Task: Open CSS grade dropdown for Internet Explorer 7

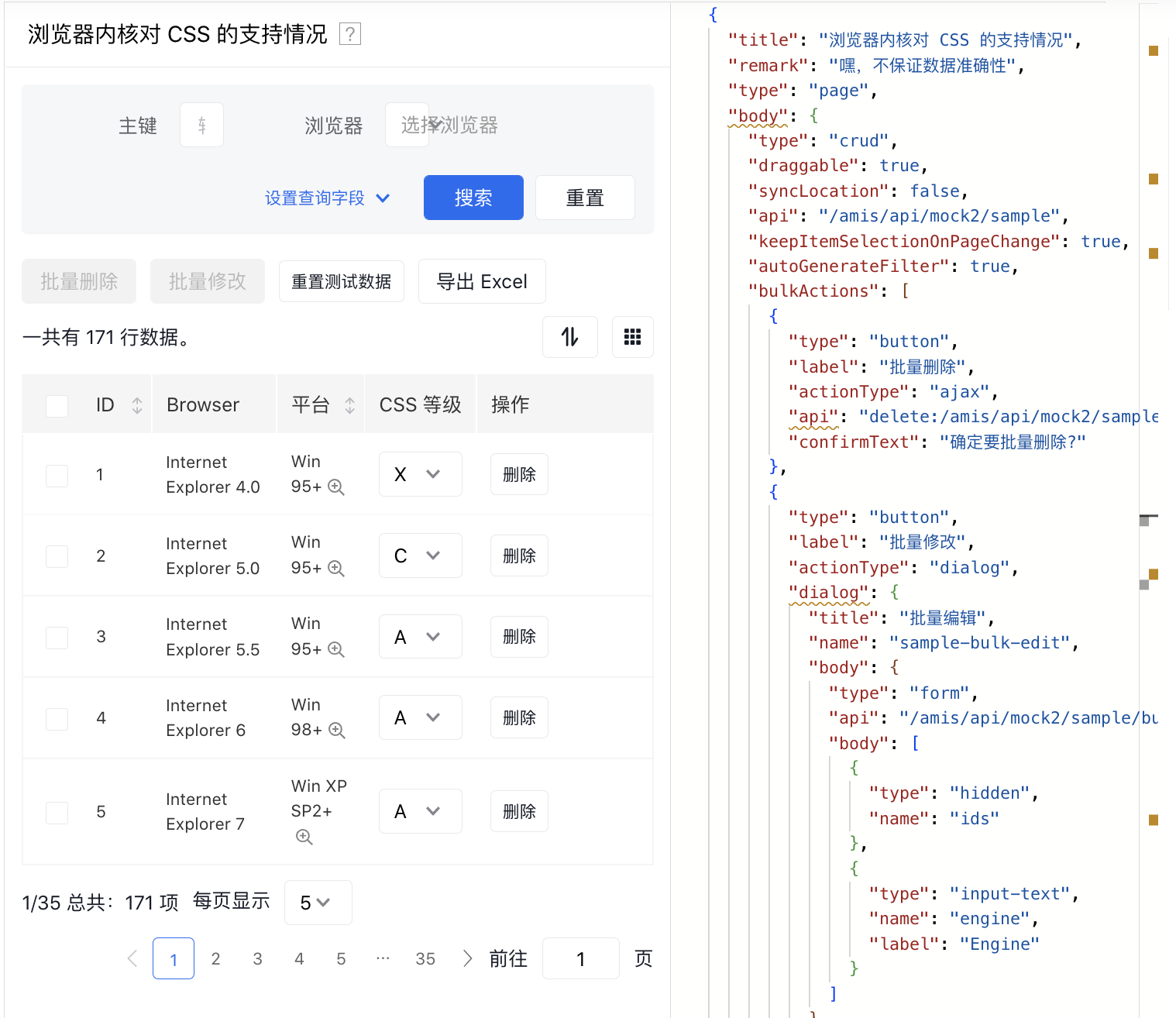Action: (421, 811)
